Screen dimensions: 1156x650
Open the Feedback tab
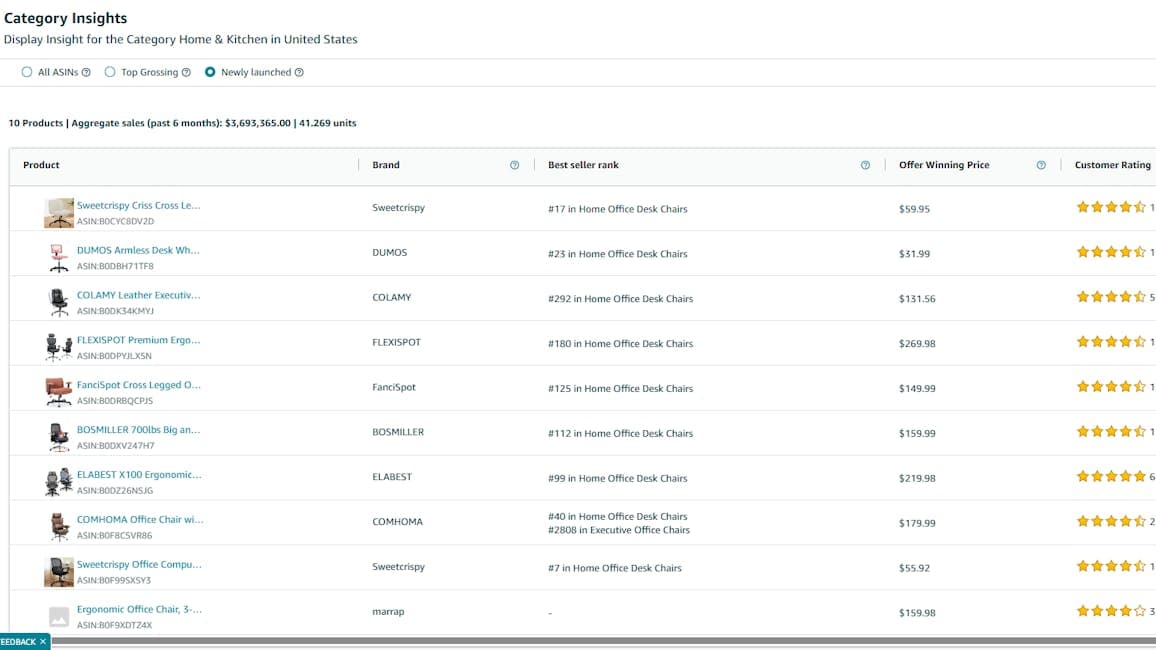click(18, 642)
